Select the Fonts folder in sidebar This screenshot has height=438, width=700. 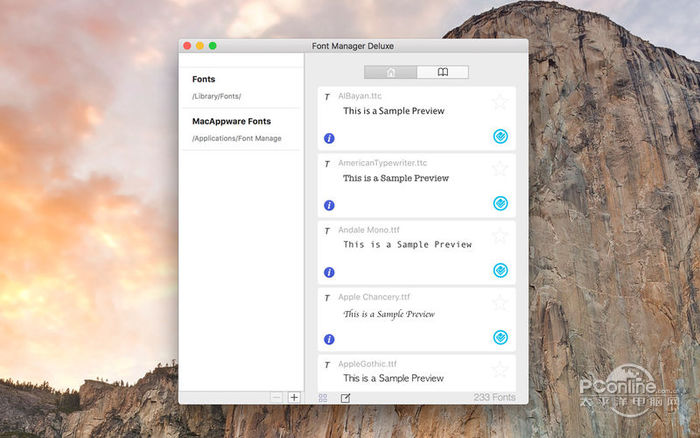pos(241,88)
